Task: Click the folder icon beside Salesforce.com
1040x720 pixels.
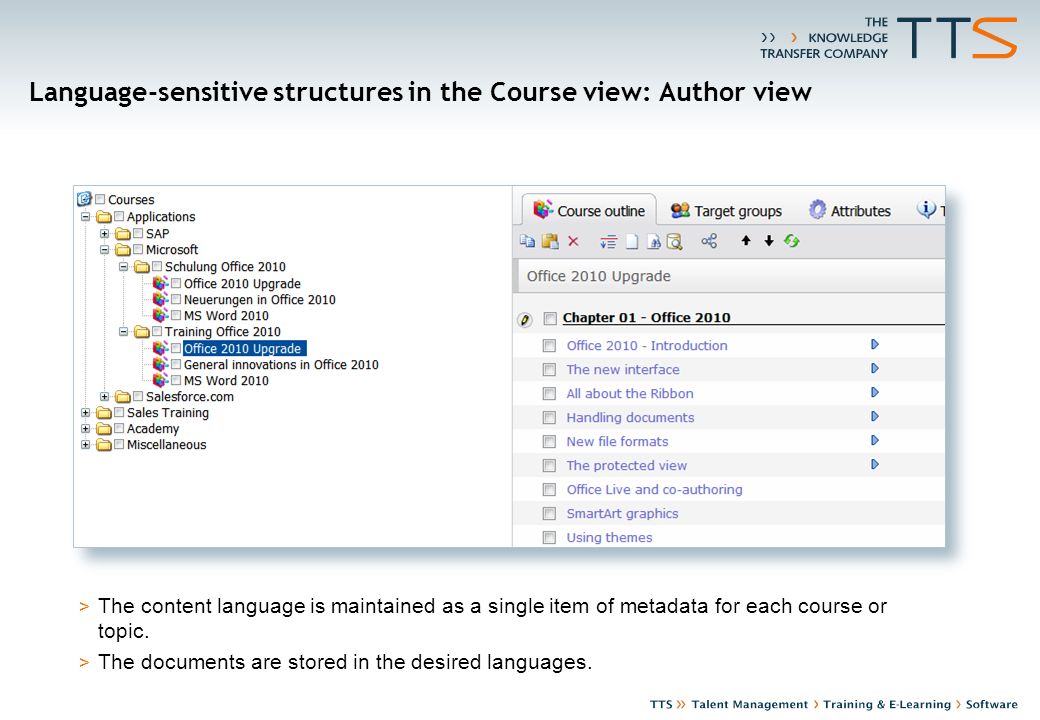Action: point(123,396)
